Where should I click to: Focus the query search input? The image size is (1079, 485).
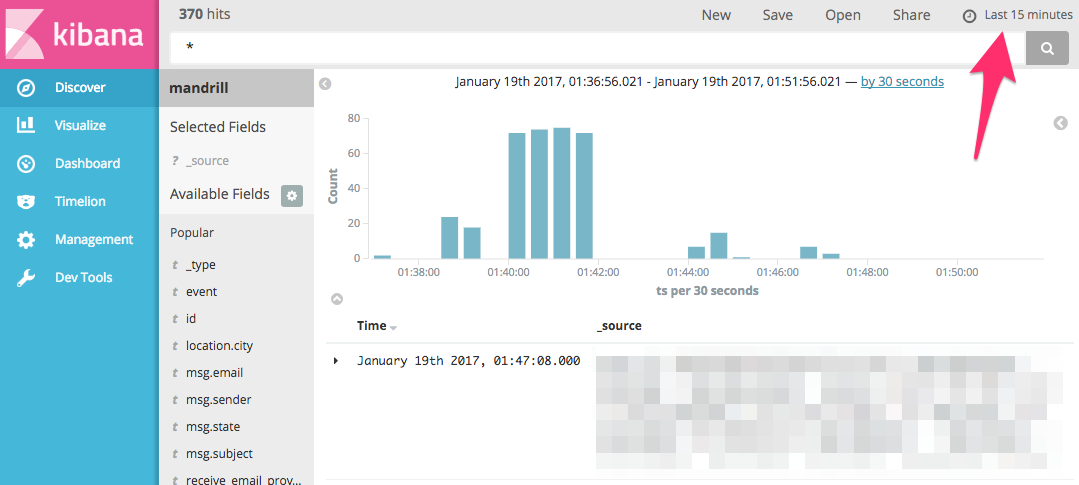click(597, 48)
